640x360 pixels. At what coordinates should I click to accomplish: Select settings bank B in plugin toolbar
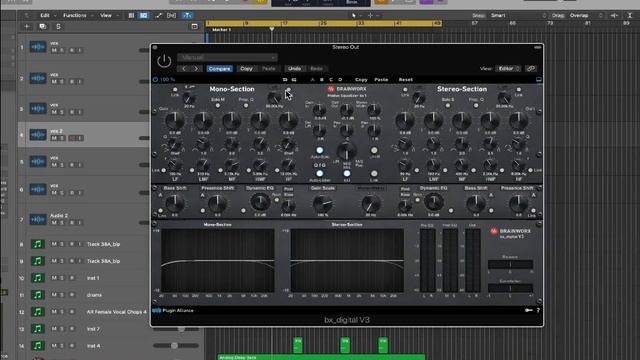[322, 80]
